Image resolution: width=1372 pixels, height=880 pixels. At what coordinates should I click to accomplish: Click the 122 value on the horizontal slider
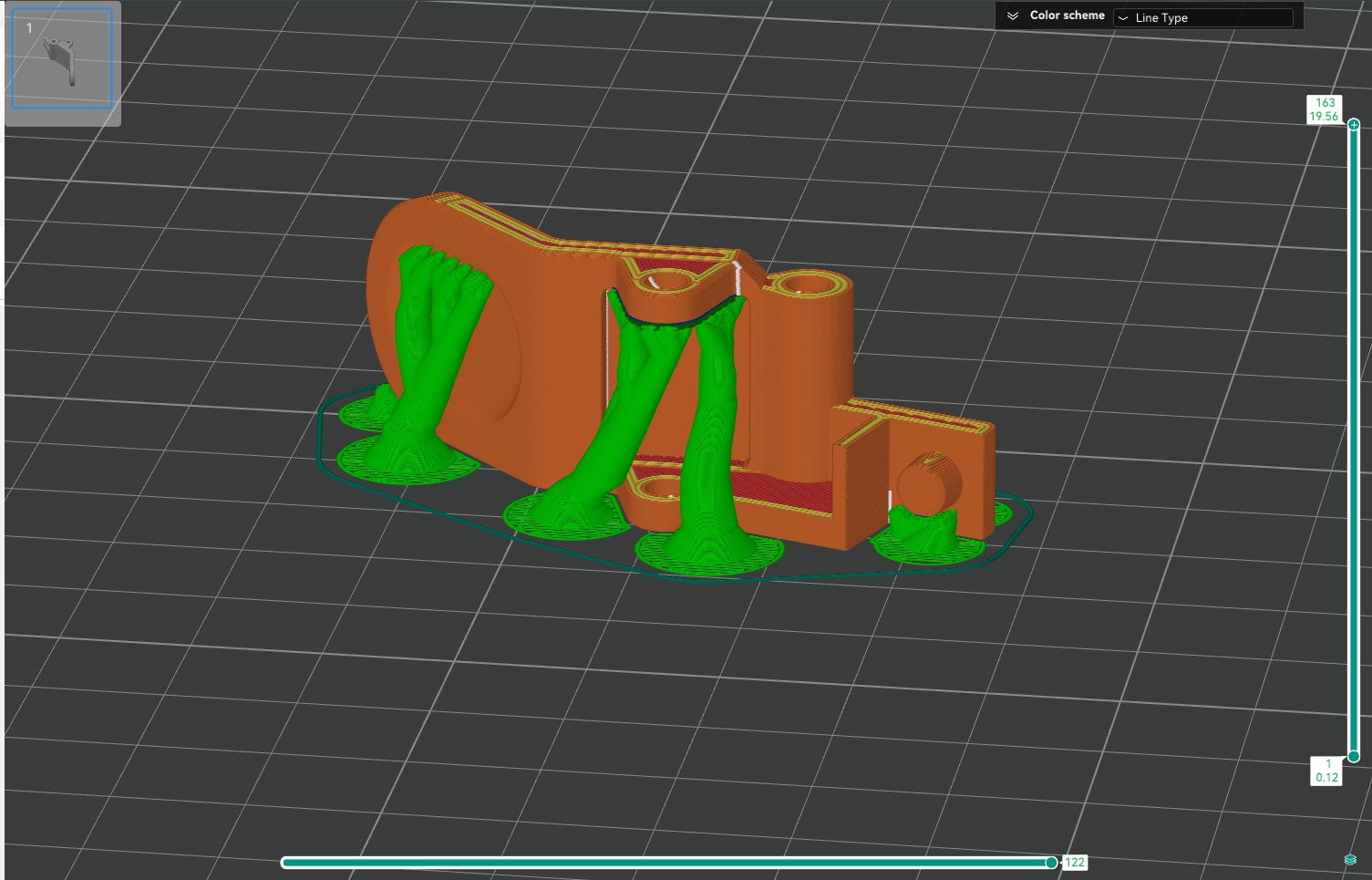1075,863
